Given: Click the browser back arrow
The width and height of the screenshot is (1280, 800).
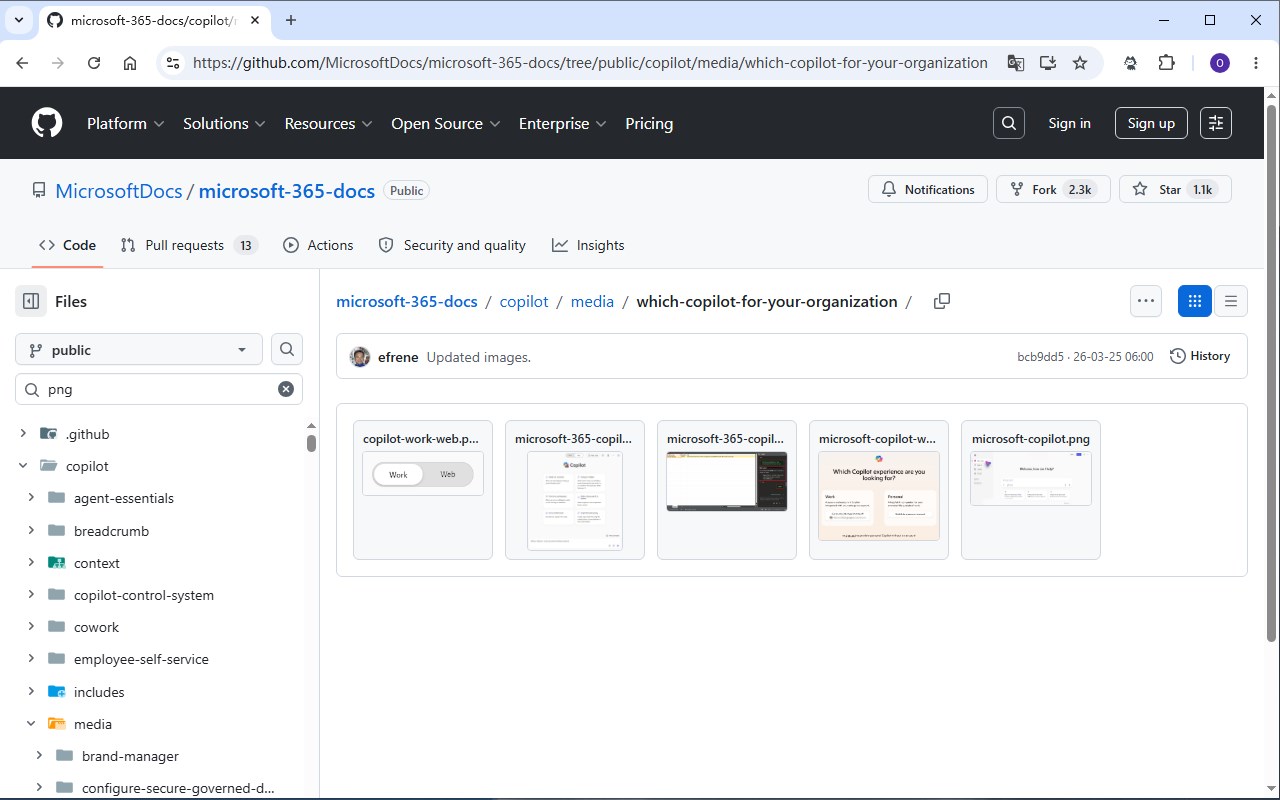Looking at the screenshot, I should [x=22, y=63].
